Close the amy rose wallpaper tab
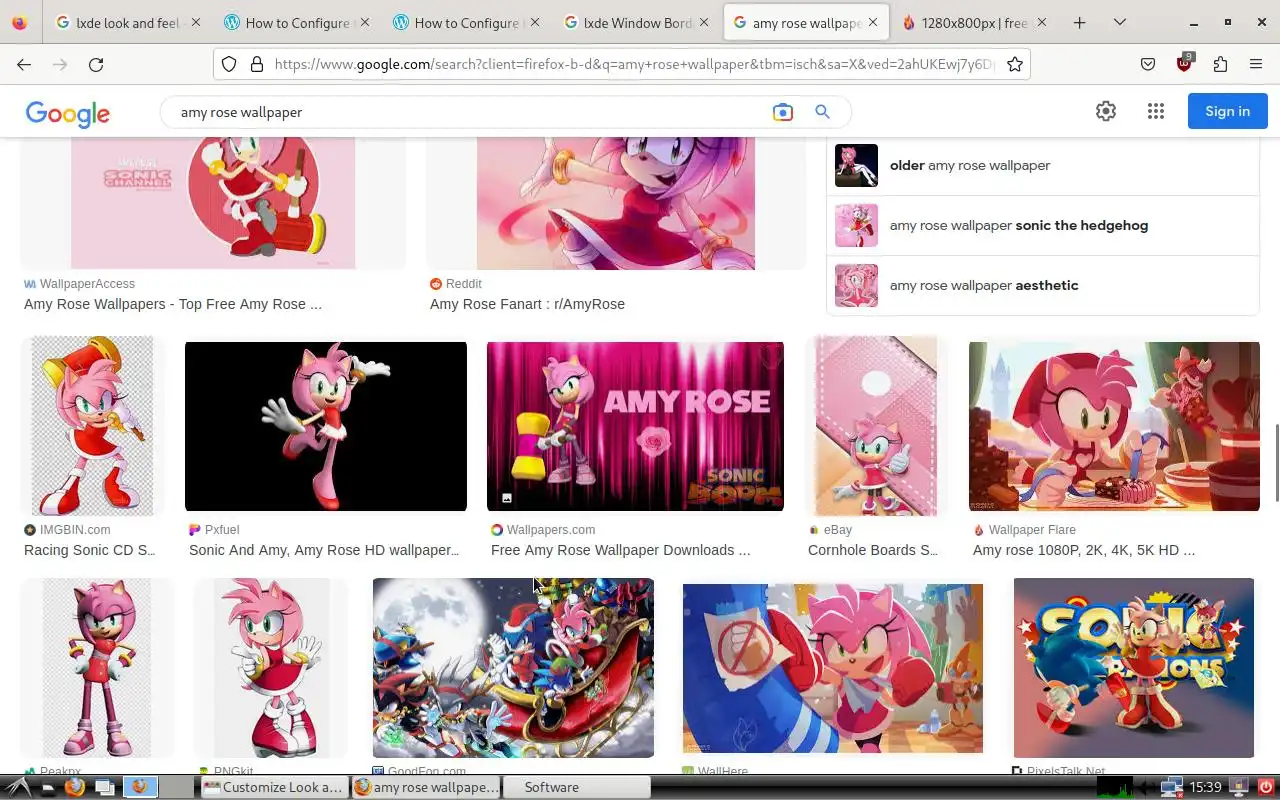Viewport: 1280px width, 800px height. tap(873, 22)
